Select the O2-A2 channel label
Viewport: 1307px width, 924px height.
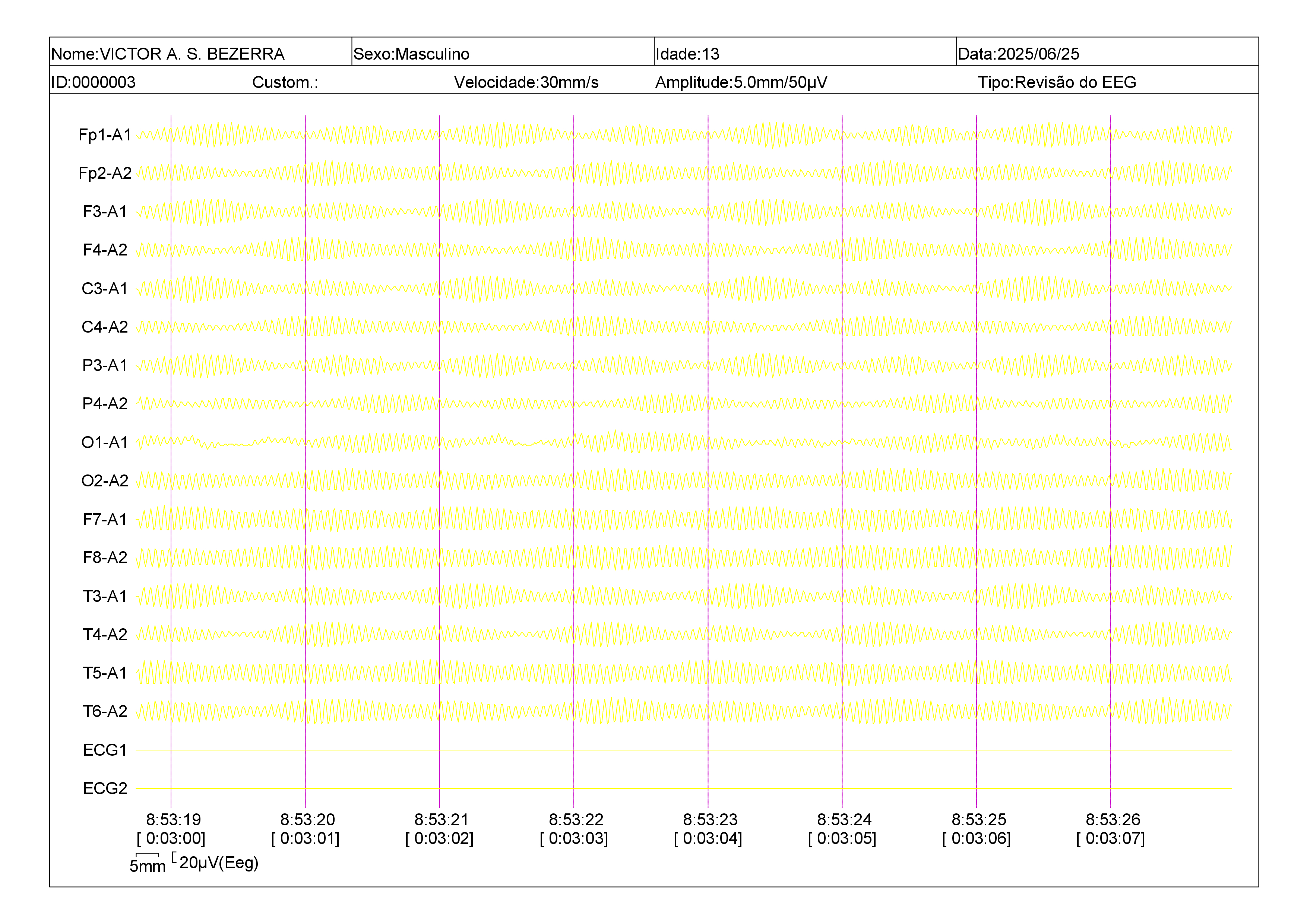tap(105, 481)
